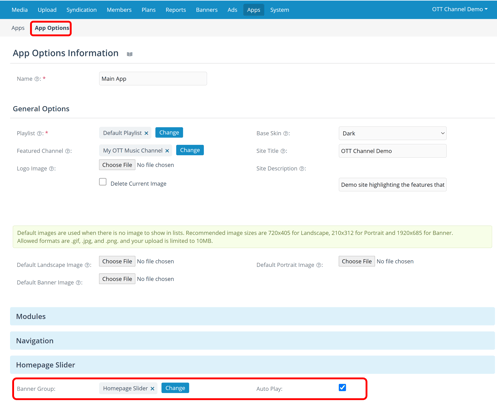Open the Members menu
The image size is (497, 409).
click(x=119, y=10)
